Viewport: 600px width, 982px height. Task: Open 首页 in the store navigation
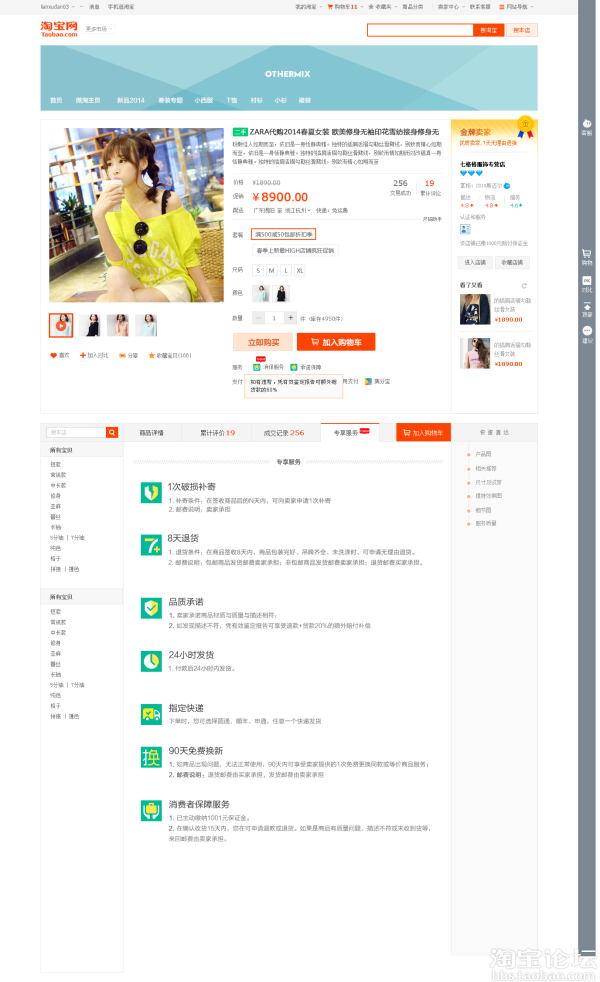(x=56, y=100)
